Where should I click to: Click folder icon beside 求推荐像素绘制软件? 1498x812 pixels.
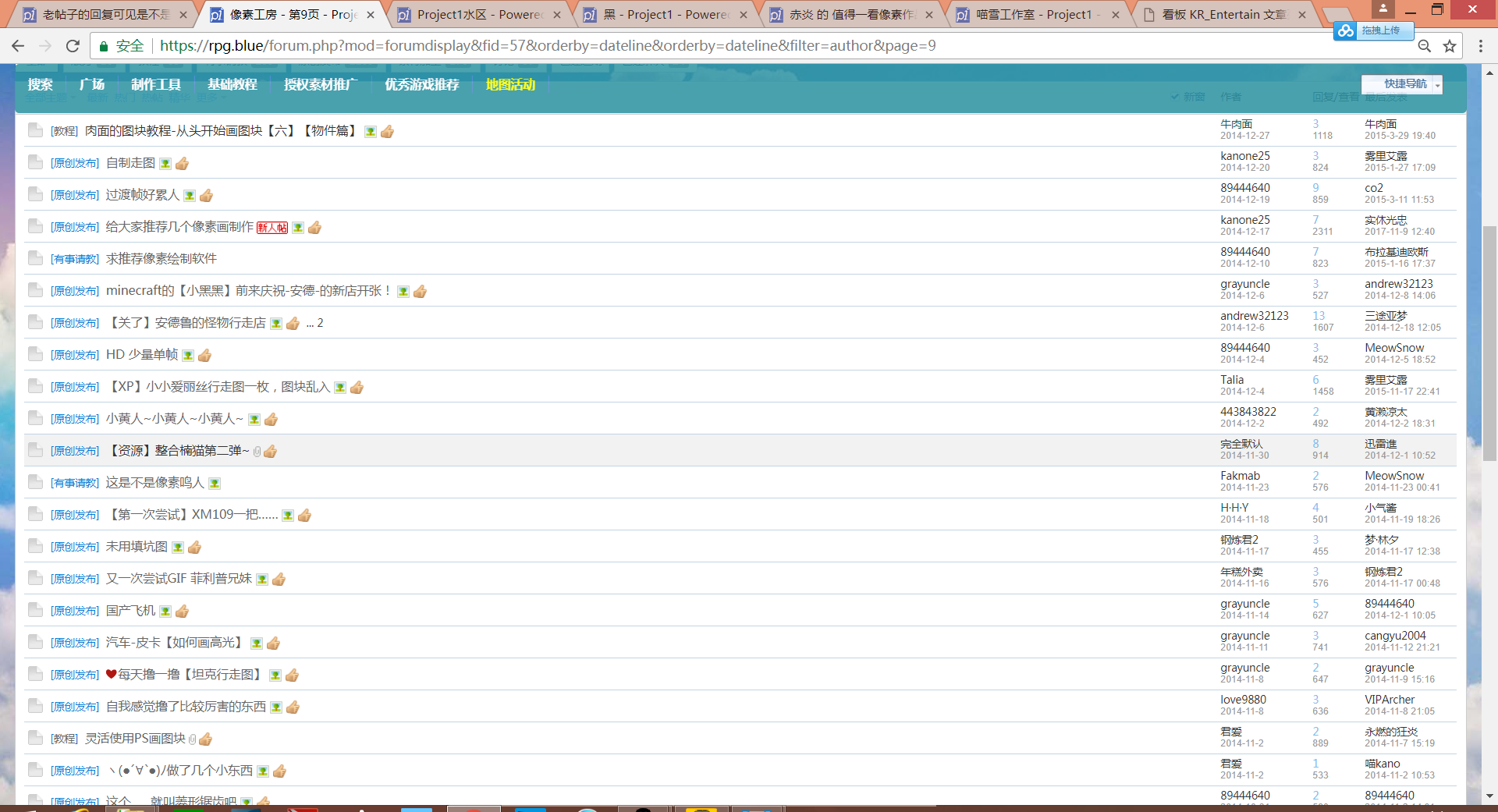pos(35,258)
